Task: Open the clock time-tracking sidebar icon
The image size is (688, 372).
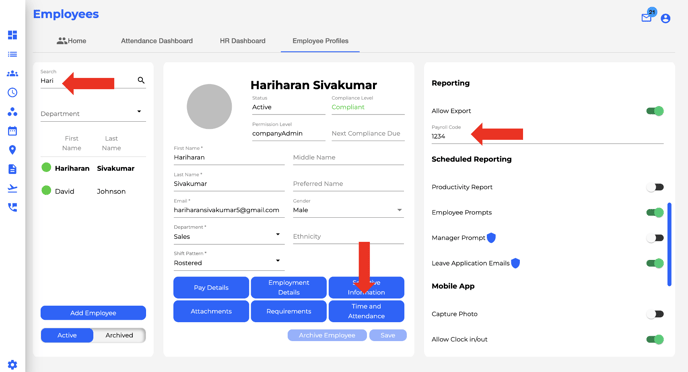Action: 12,93
